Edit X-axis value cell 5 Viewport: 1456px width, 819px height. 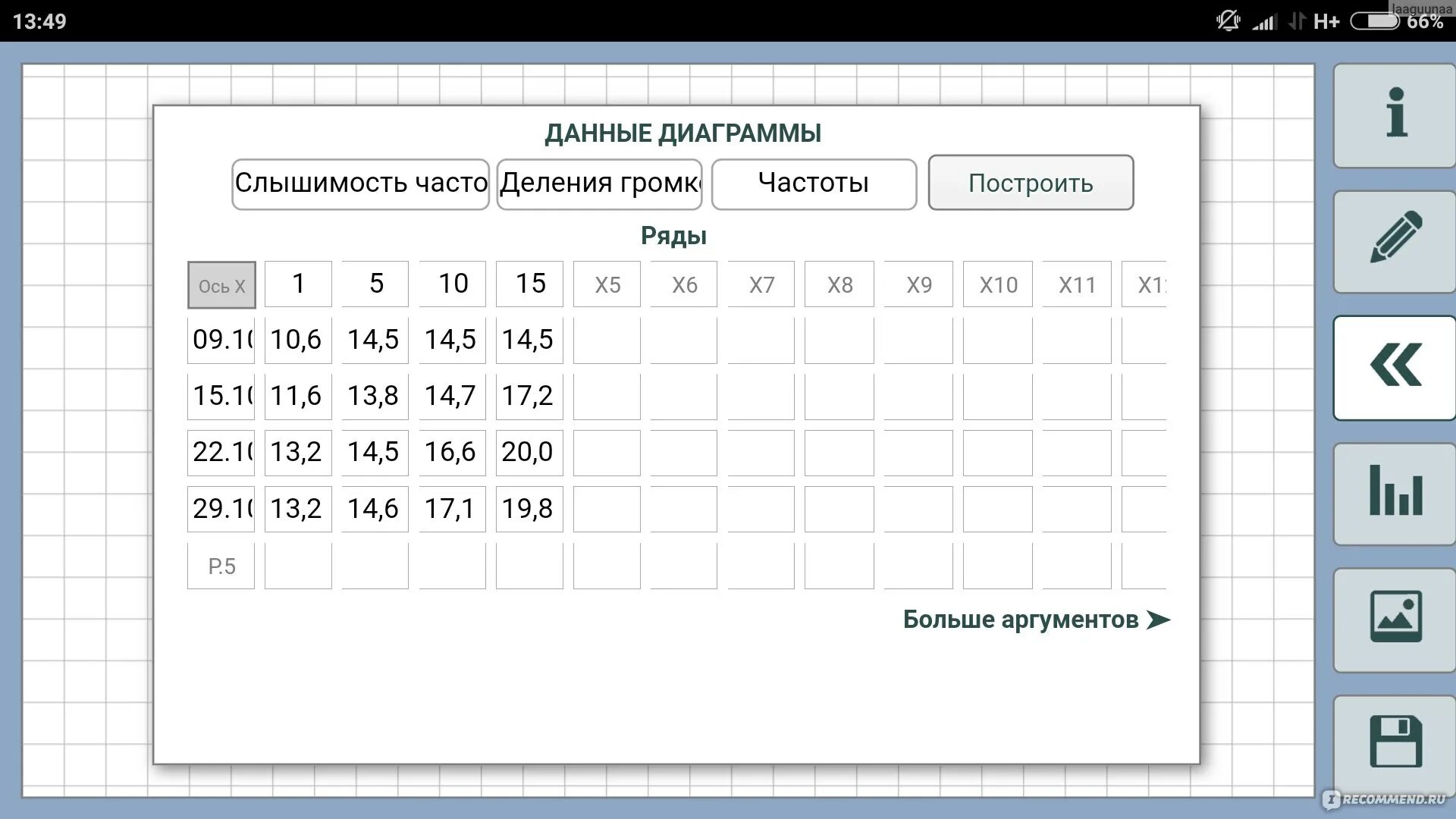pos(375,284)
